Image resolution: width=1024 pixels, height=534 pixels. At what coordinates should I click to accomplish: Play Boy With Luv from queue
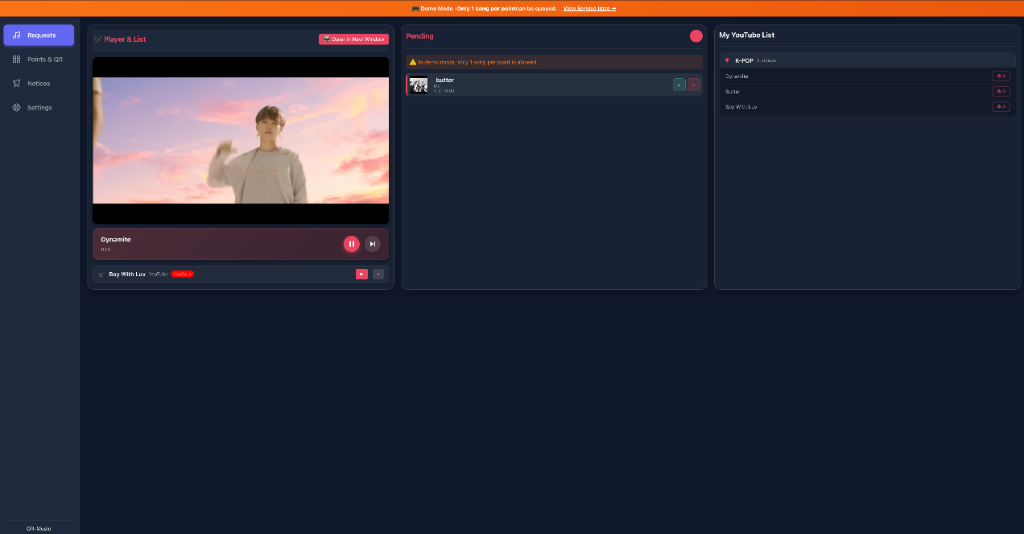click(362, 274)
